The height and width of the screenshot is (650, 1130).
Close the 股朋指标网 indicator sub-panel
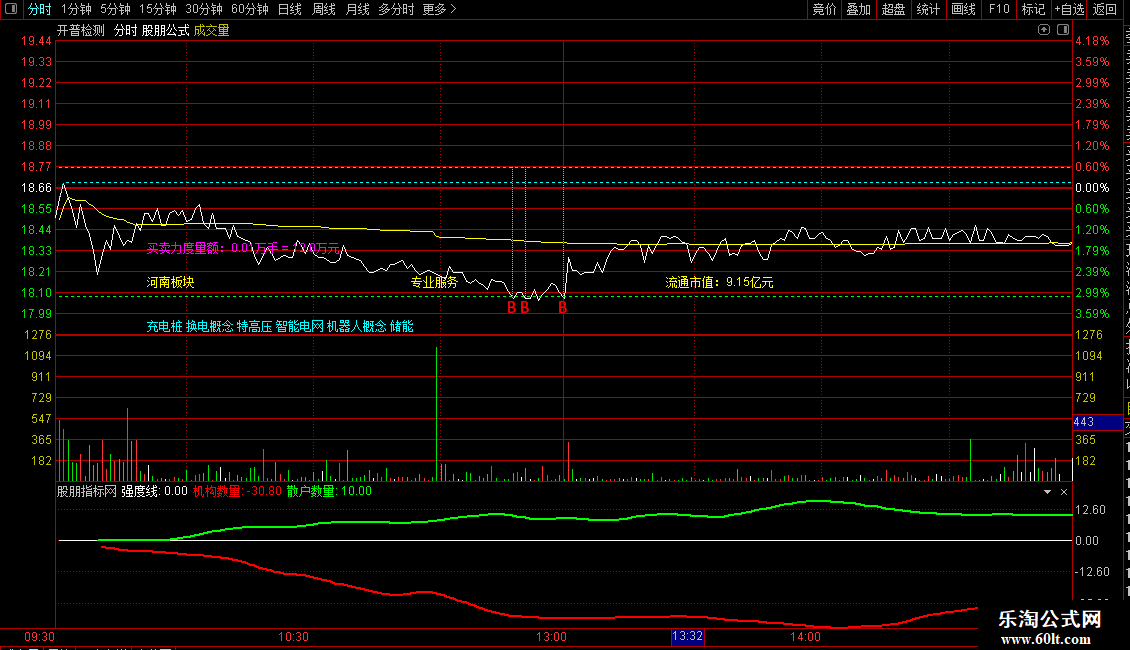[1064, 492]
